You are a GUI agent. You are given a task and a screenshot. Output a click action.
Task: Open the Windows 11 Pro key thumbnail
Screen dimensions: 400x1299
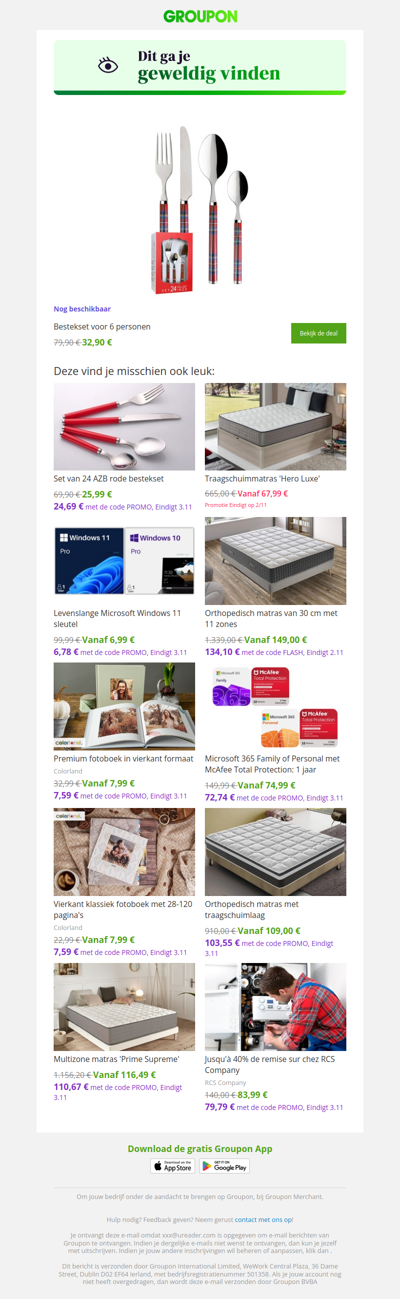tap(124, 562)
